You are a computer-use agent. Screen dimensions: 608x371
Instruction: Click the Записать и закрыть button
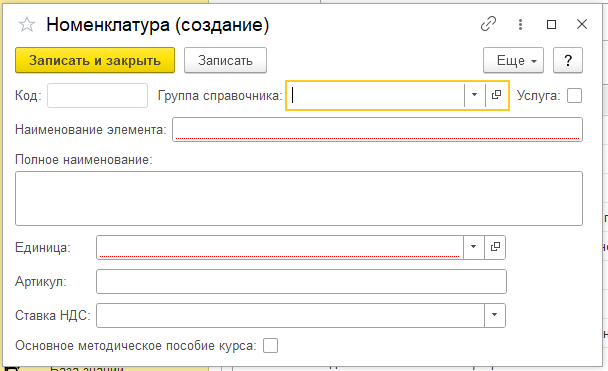tap(95, 60)
